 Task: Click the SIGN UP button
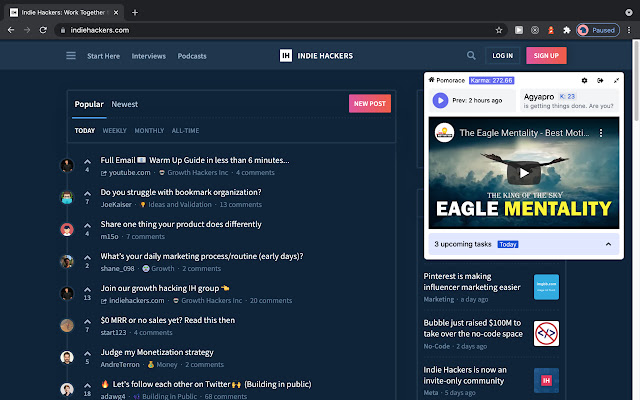coord(546,56)
